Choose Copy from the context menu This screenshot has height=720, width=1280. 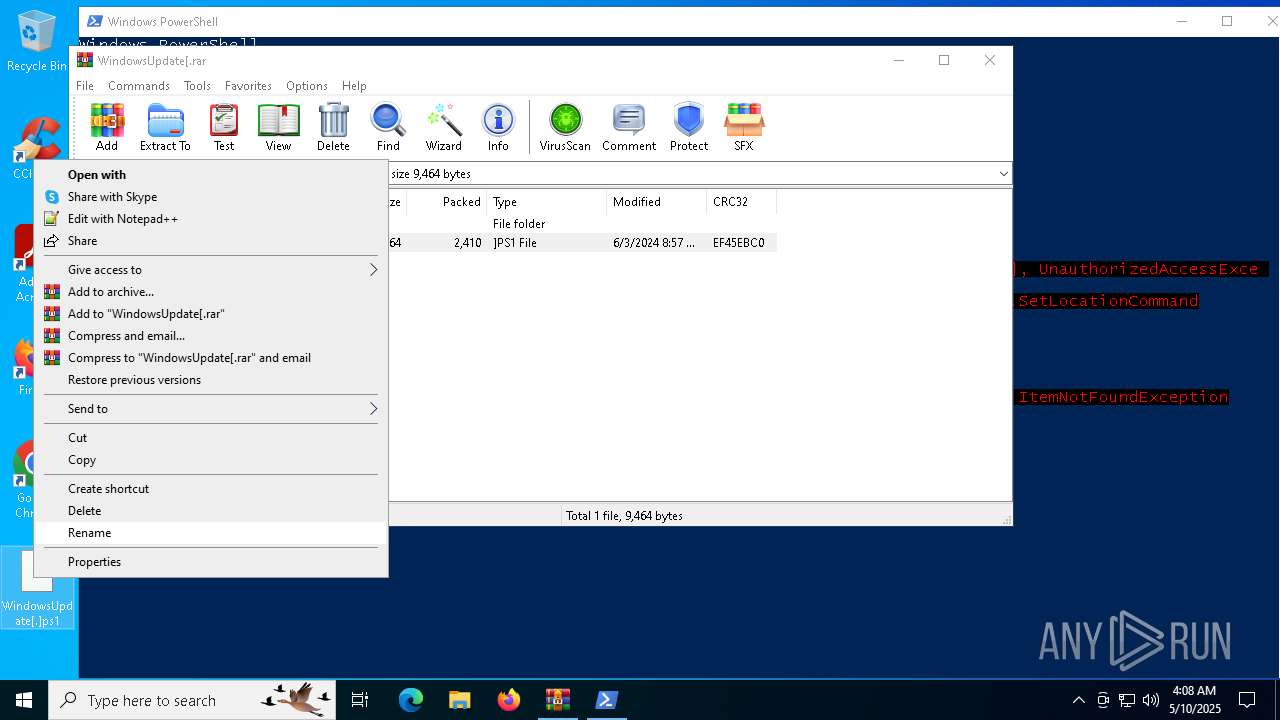(x=211, y=460)
